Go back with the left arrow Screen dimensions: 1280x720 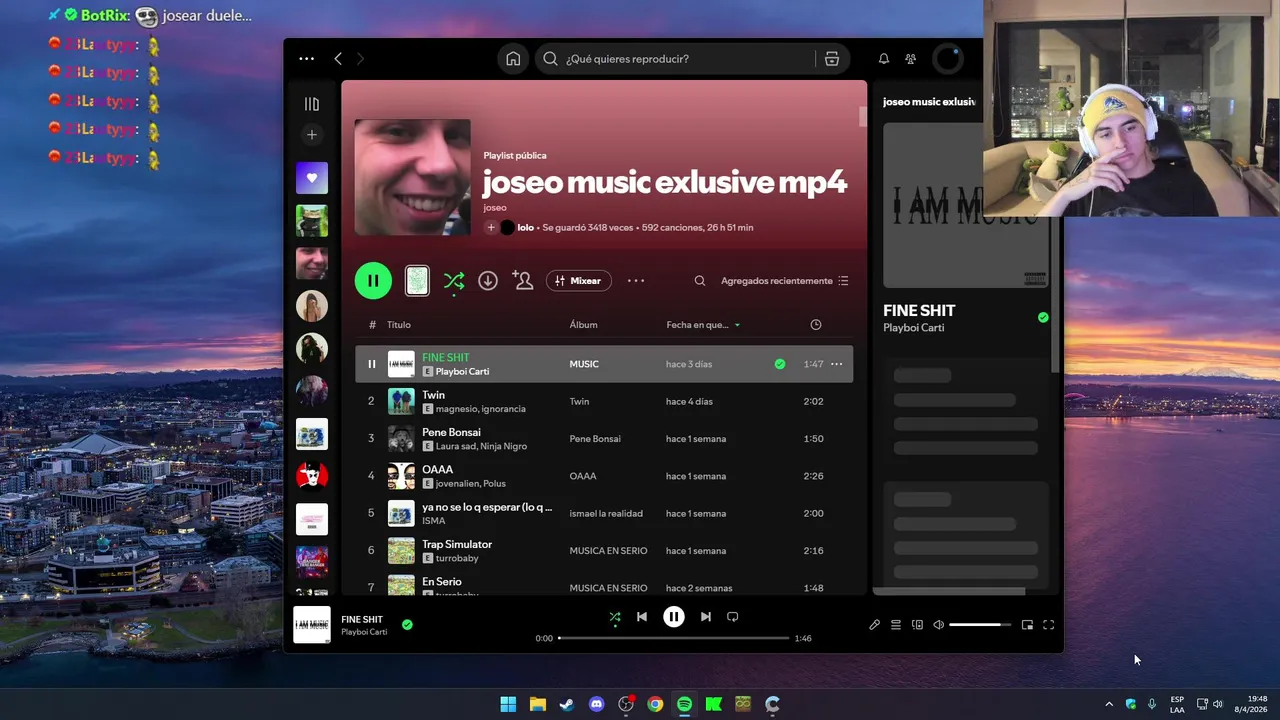[x=338, y=59]
